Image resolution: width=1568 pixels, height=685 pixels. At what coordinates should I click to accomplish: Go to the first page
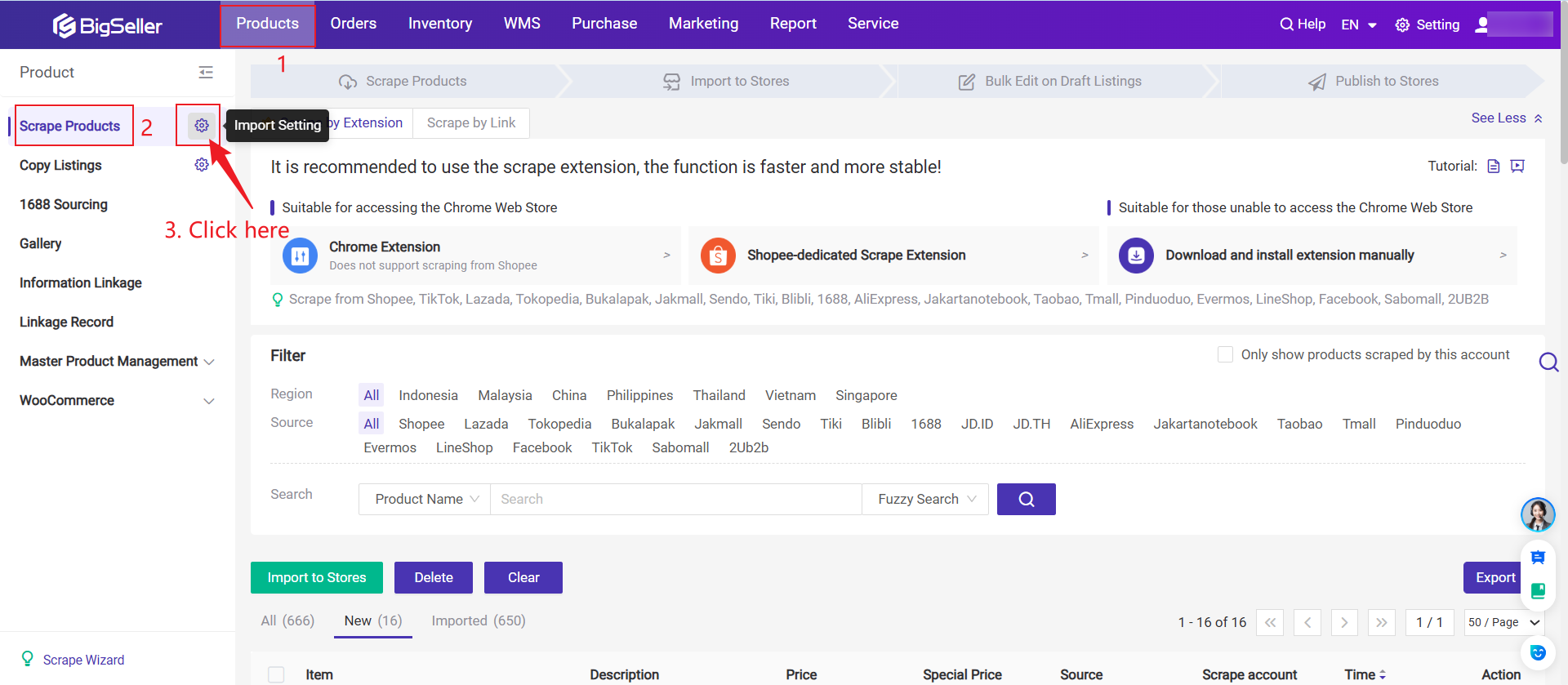coord(1270,622)
